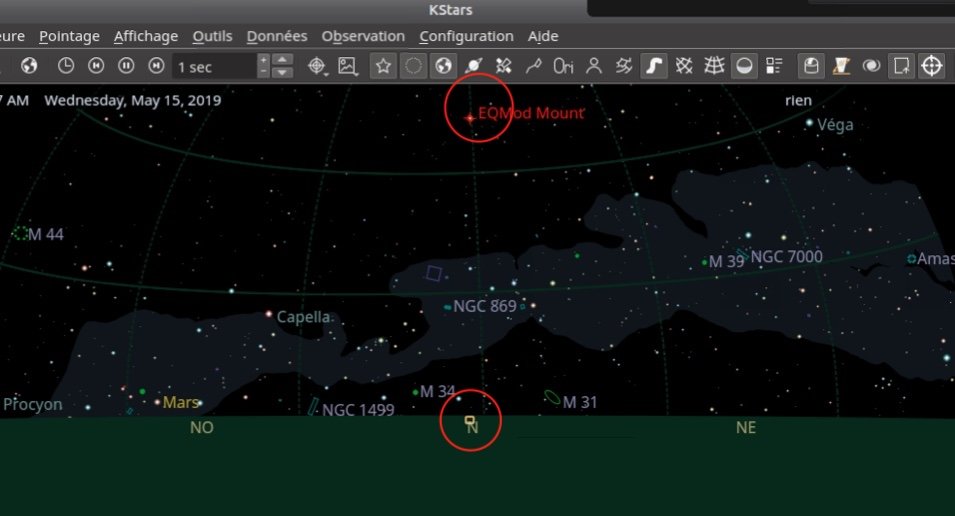
Task: Click the NGC 869 object label
Action: [485, 306]
